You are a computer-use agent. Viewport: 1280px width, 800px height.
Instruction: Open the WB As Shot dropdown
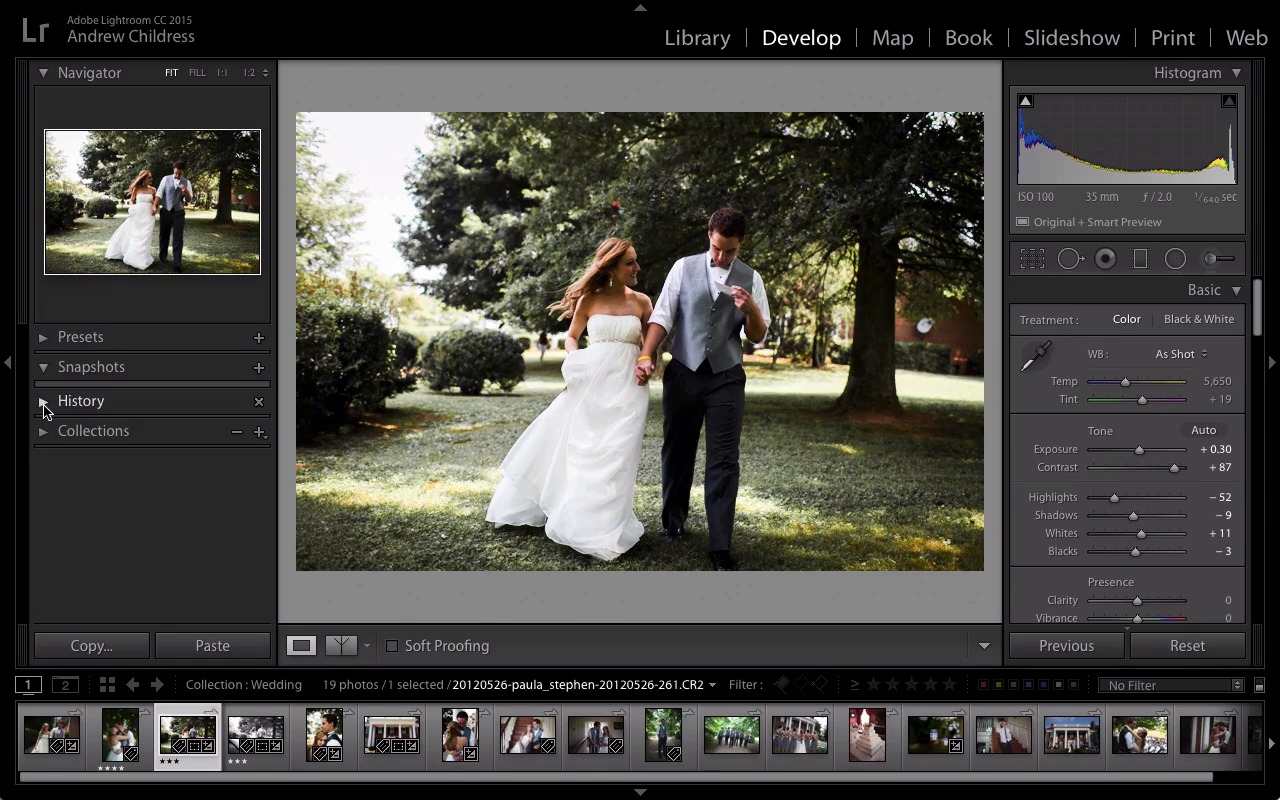coord(1181,354)
